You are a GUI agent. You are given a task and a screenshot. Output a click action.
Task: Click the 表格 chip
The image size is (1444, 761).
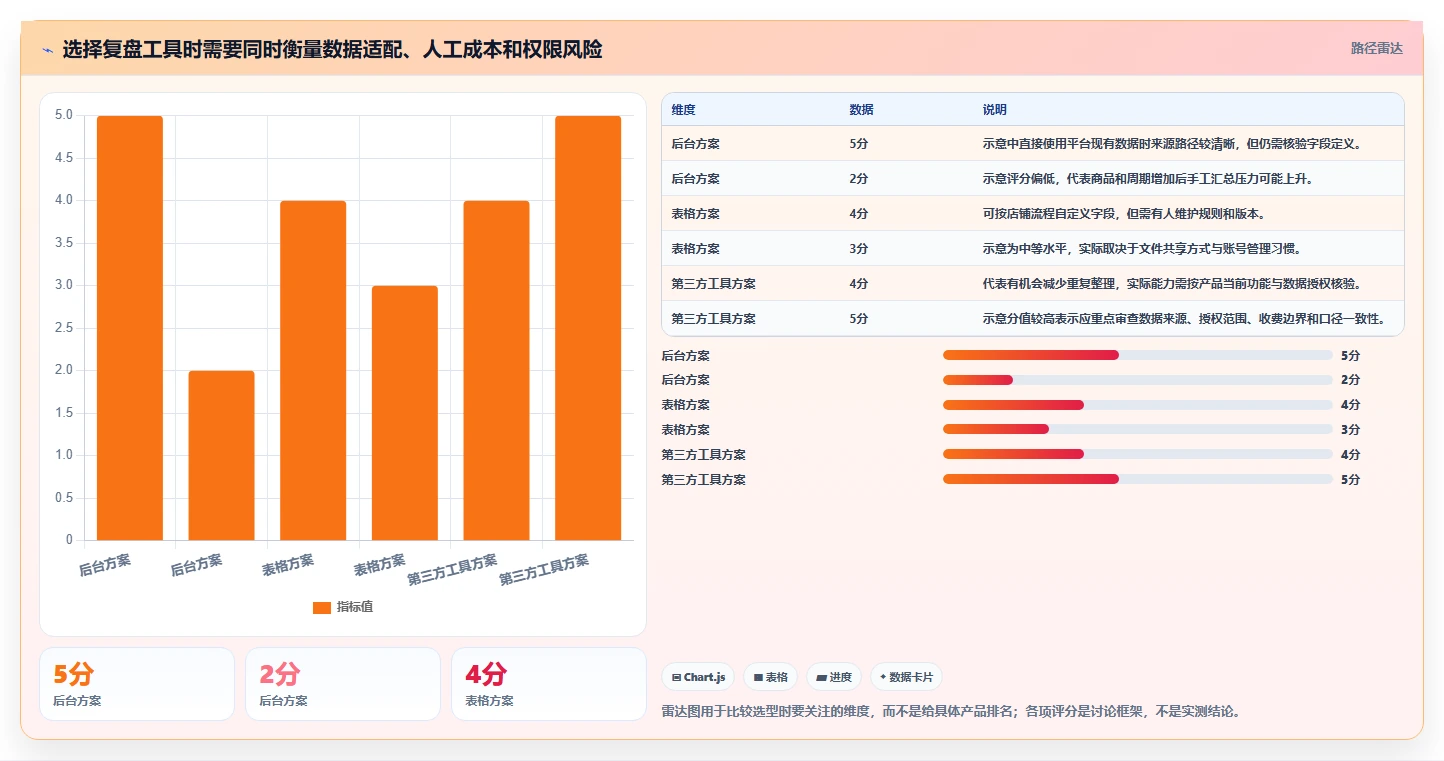770,677
